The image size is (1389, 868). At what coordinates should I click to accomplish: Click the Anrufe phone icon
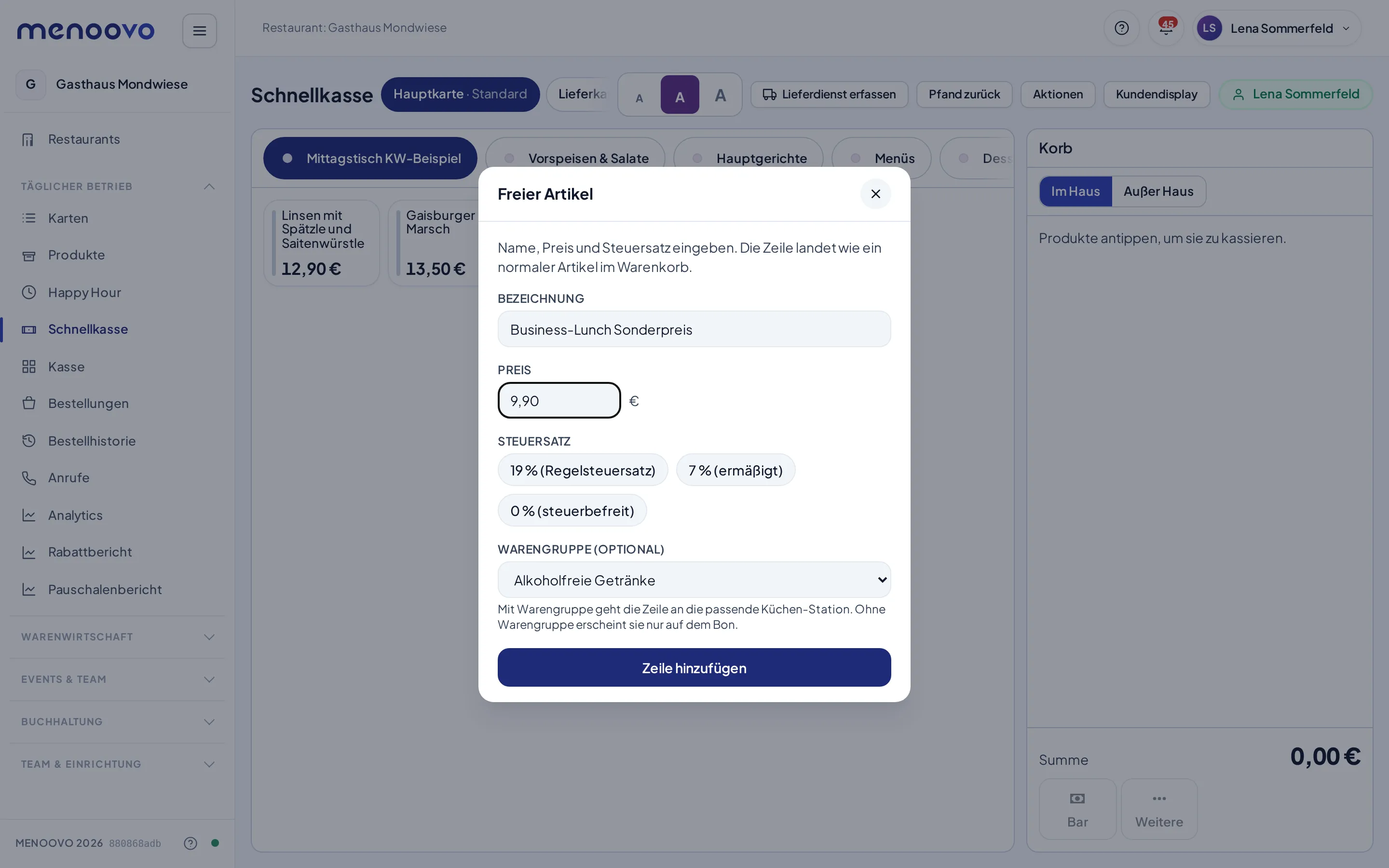29,477
